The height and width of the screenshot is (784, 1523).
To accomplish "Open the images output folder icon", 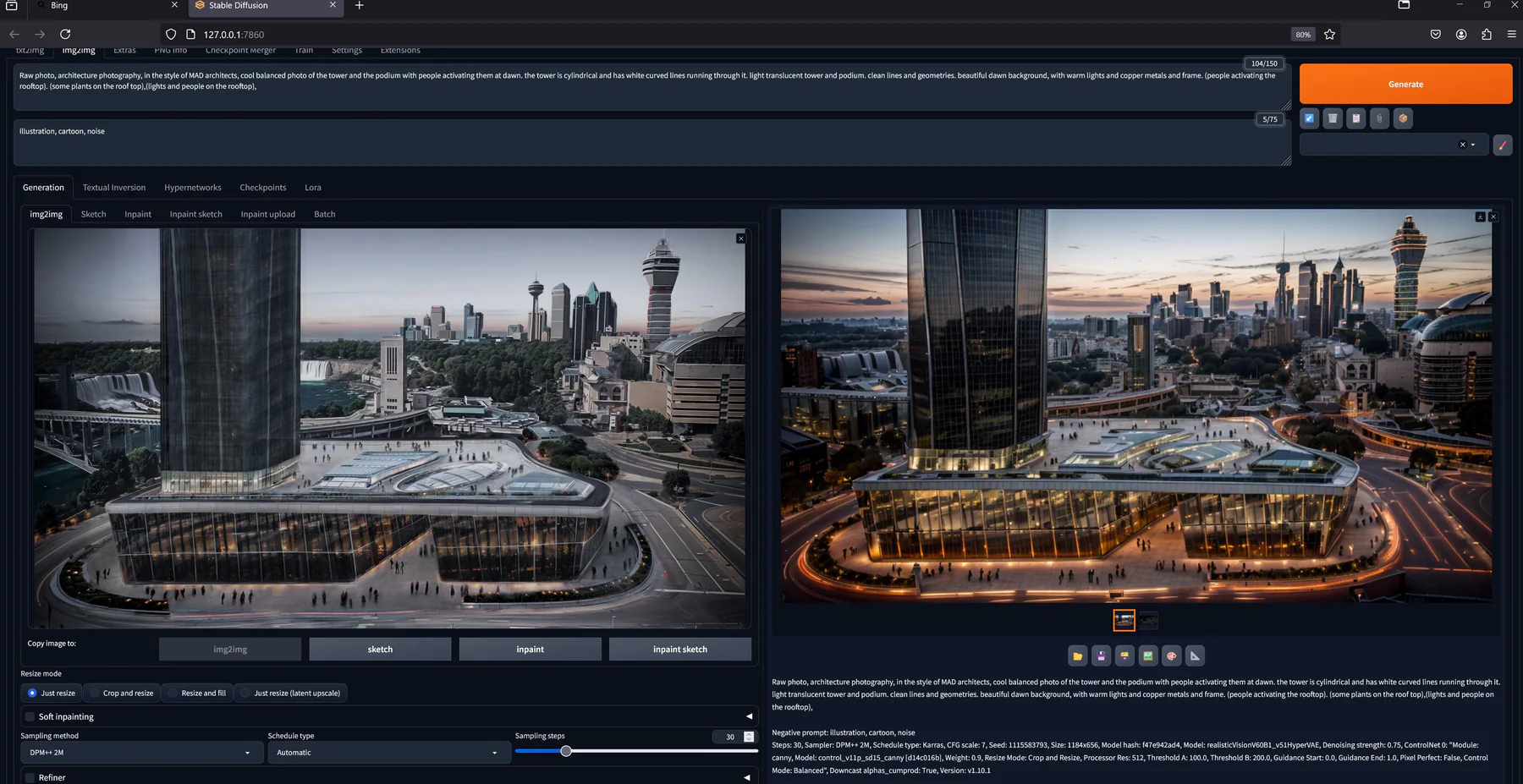I will pos(1077,655).
